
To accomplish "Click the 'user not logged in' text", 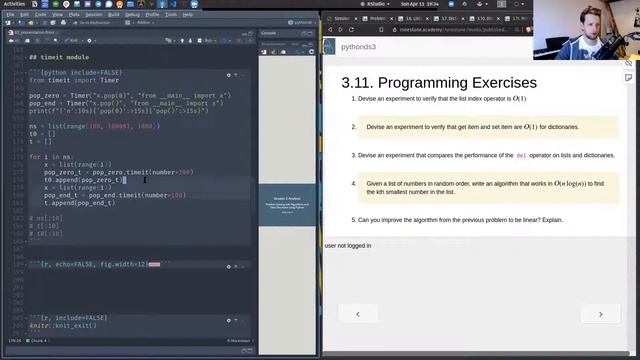I will point(348,246).
